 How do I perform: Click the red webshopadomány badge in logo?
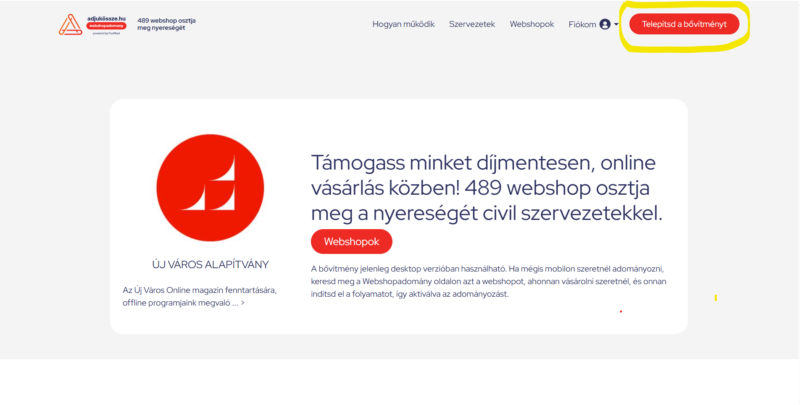(106, 26)
